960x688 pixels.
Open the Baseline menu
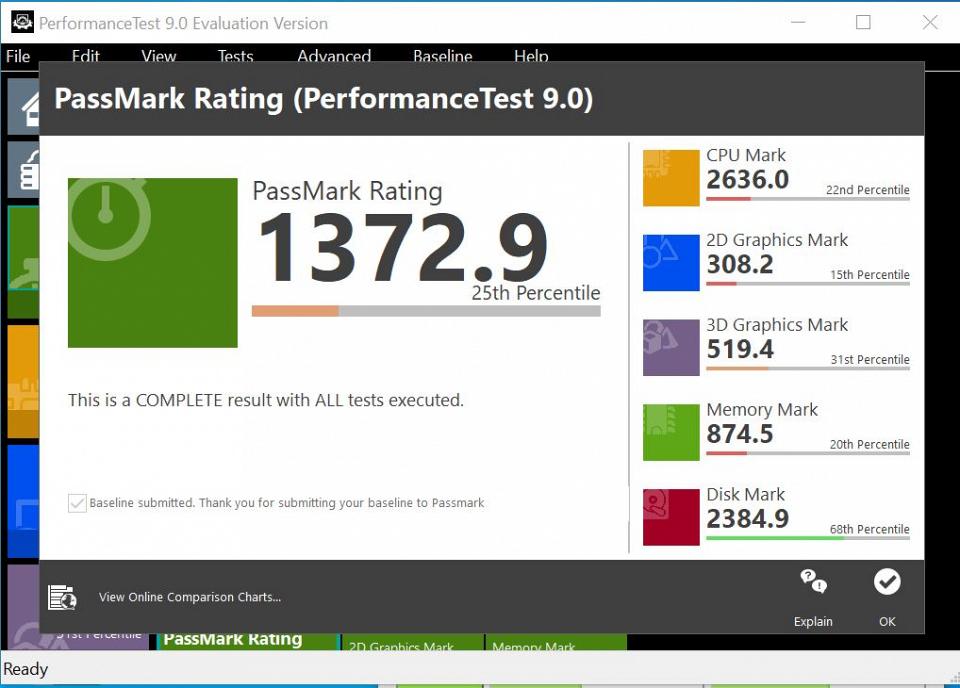point(443,56)
